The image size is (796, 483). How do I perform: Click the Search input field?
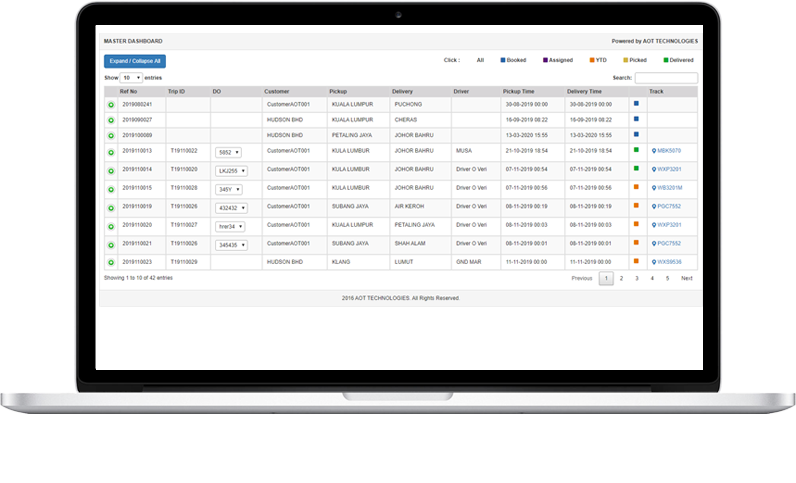pos(666,77)
